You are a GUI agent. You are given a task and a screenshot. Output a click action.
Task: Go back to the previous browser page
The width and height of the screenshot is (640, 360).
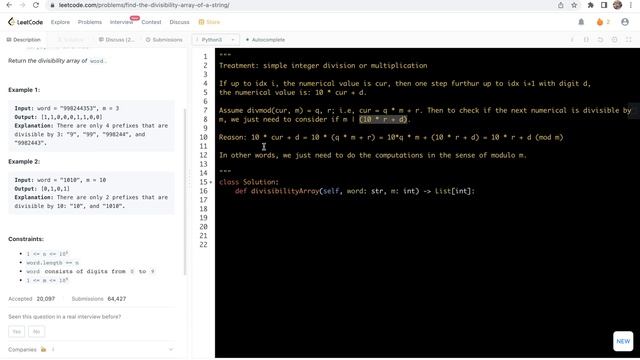point(9,5)
